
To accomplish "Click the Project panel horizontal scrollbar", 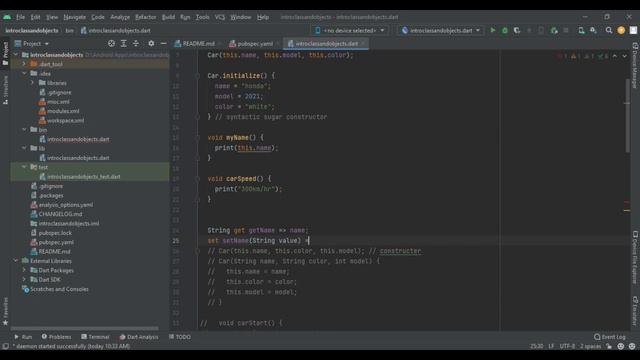I will tap(84, 328).
